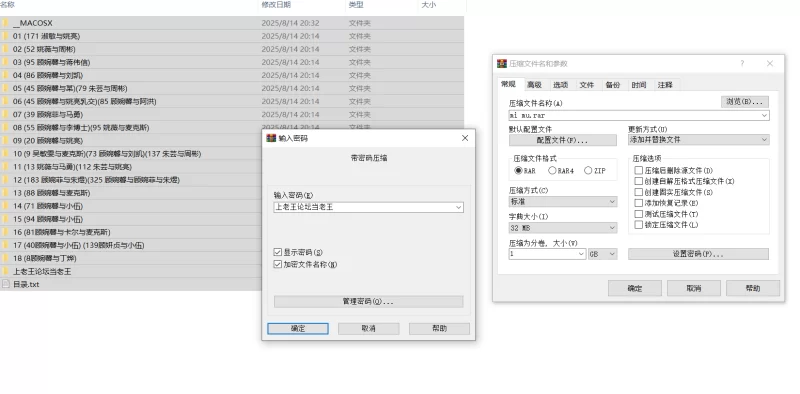Click the folder icon of row 01 (171
This screenshot has width=800, height=394.
coord(5,36)
